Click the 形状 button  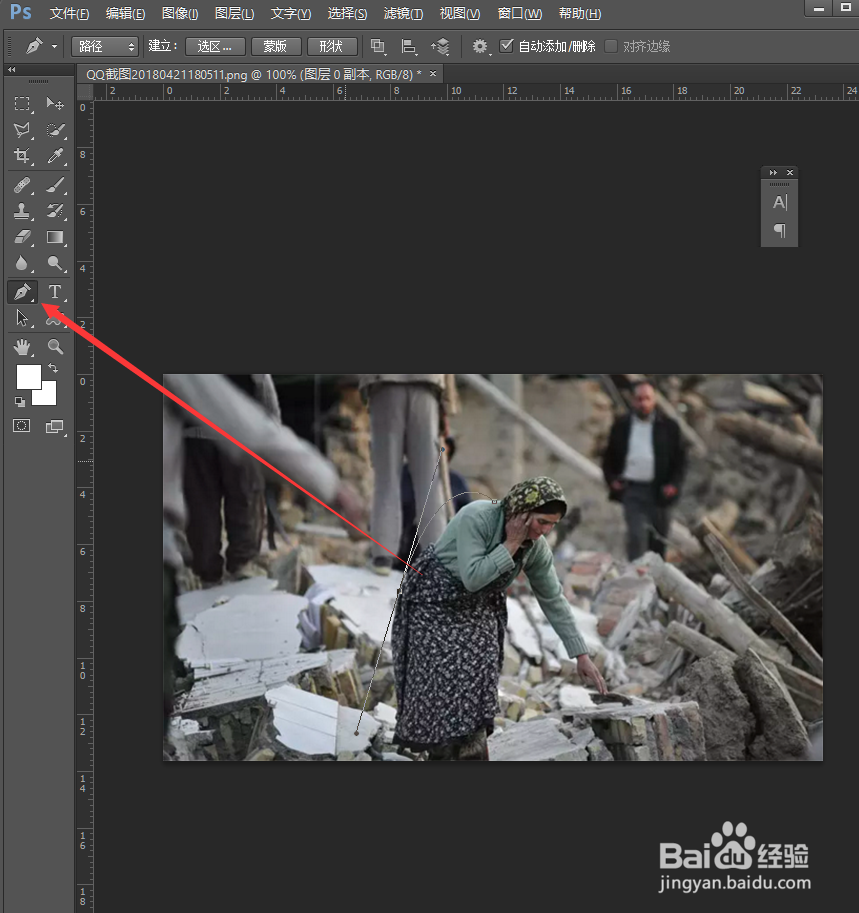[x=331, y=46]
